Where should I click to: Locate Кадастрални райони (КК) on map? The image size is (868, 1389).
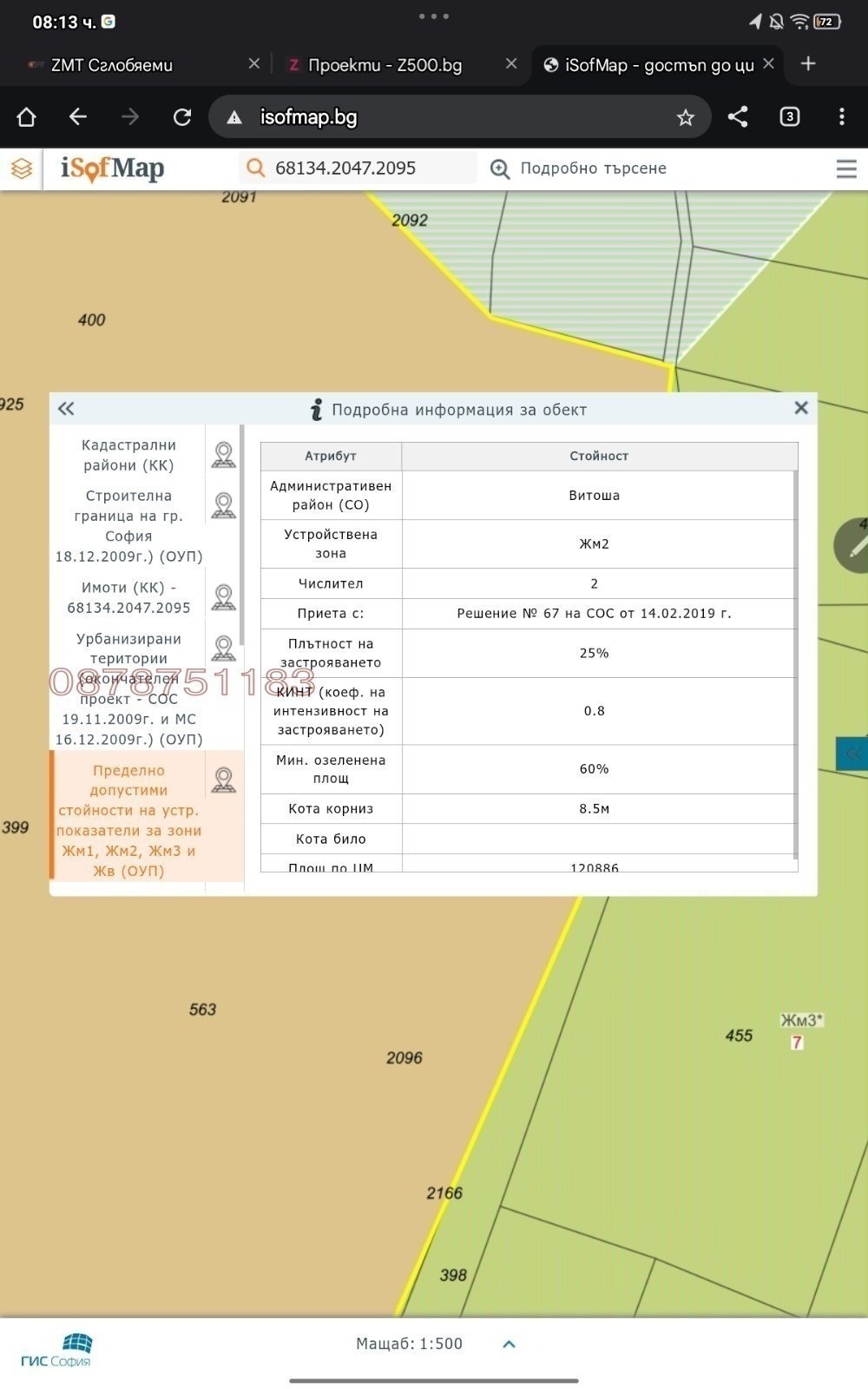coord(224,456)
